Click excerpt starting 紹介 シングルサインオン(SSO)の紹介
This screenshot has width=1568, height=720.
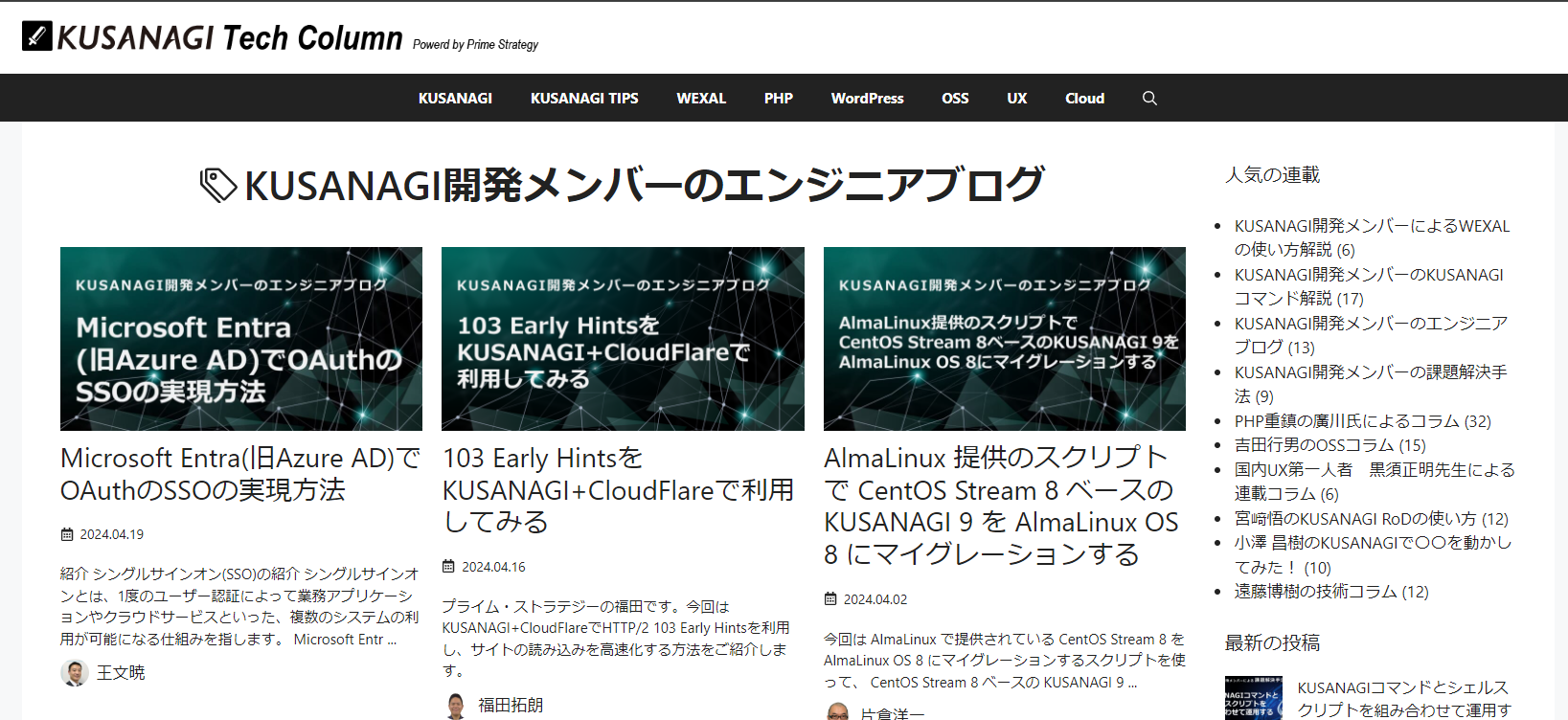pyautogui.click(x=239, y=606)
